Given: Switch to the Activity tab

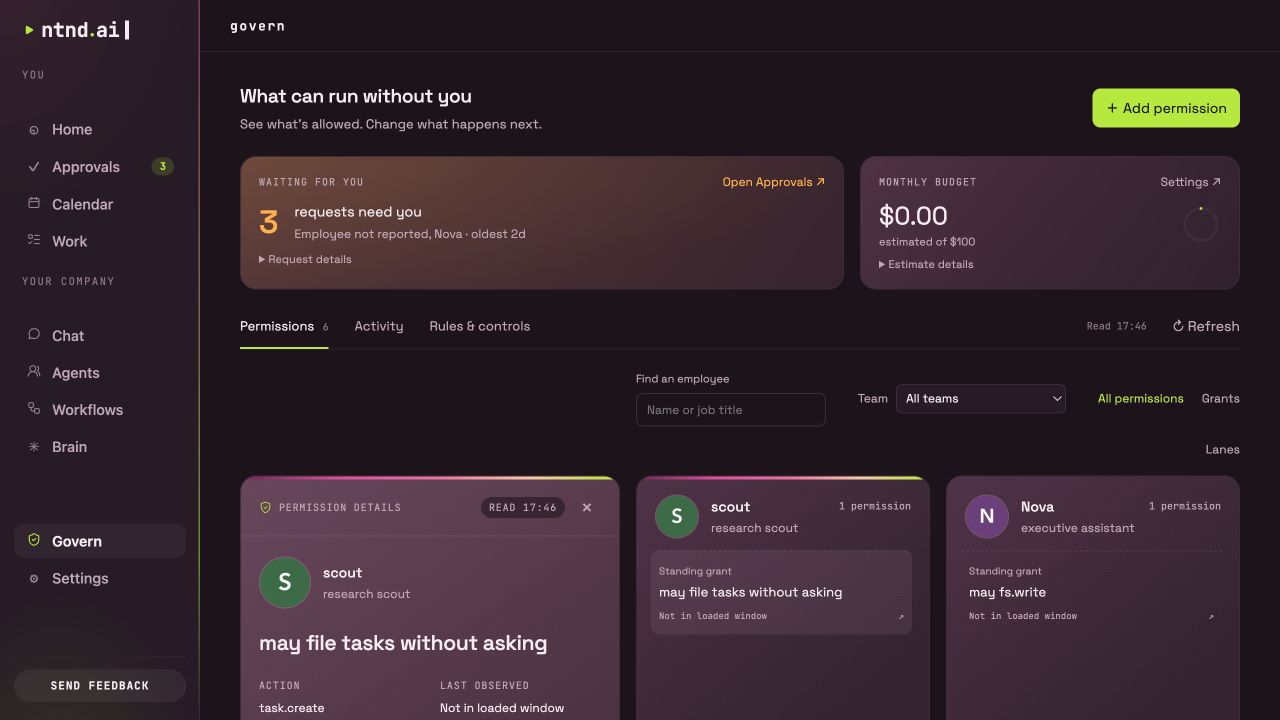Looking at the screenshot, I should pos(379,327).
